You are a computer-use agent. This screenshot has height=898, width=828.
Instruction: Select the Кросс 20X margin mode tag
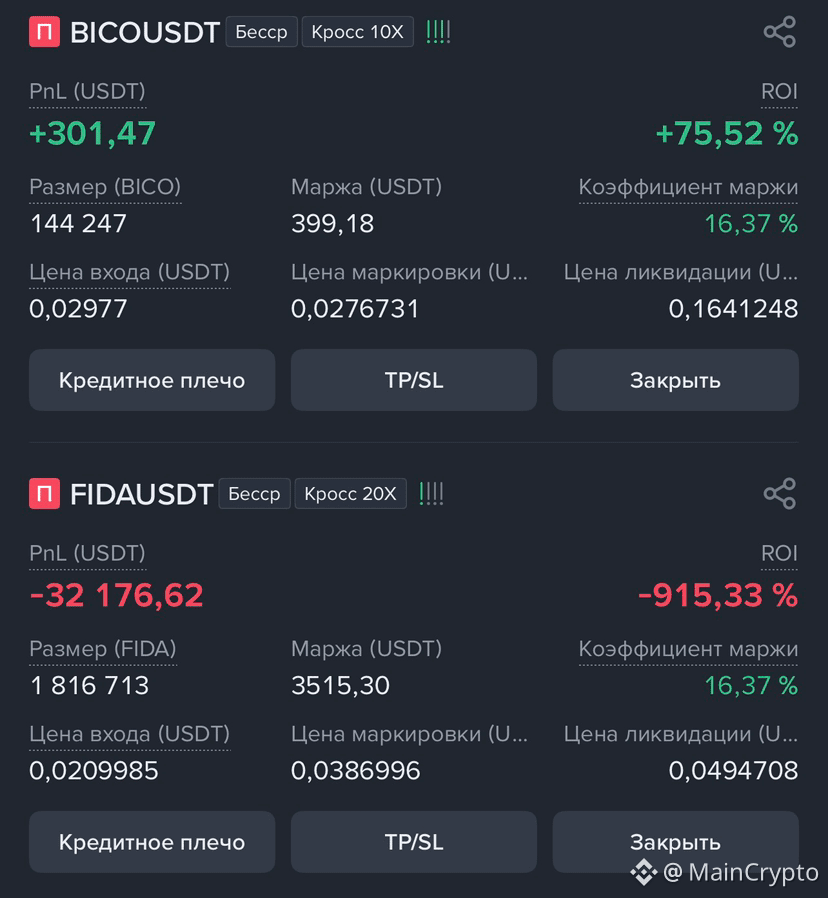[x=350, y=493]
